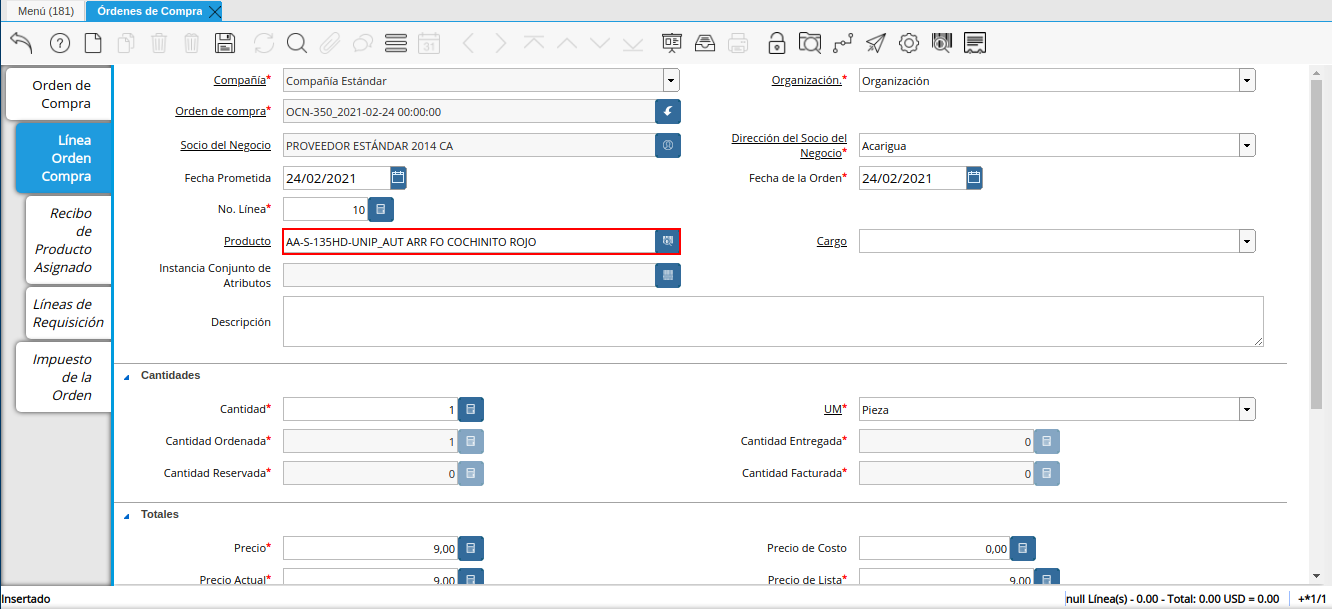Screen dimensions: 1332x609
Task: Toggle the grid view list icon
Action: click(x=395, y=43)
